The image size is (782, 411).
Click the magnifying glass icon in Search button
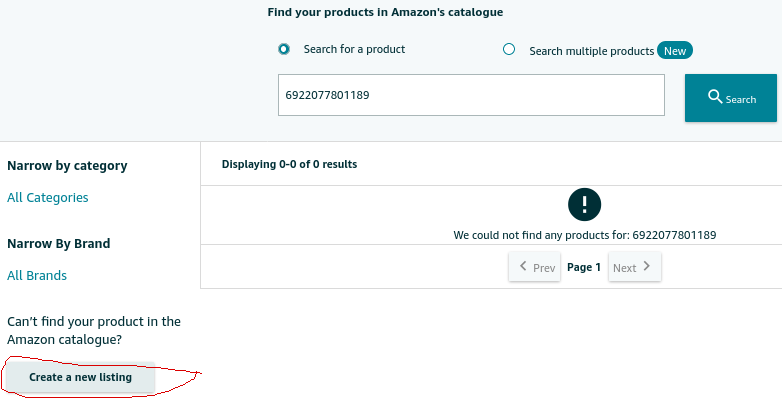coord(715,96)
